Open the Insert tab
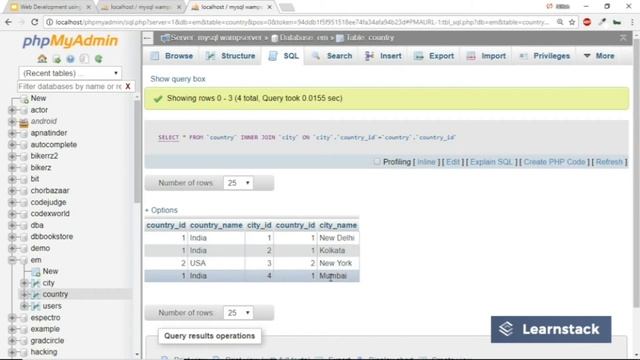The height and width of the screenshot is (360, 640). (383, 56)
